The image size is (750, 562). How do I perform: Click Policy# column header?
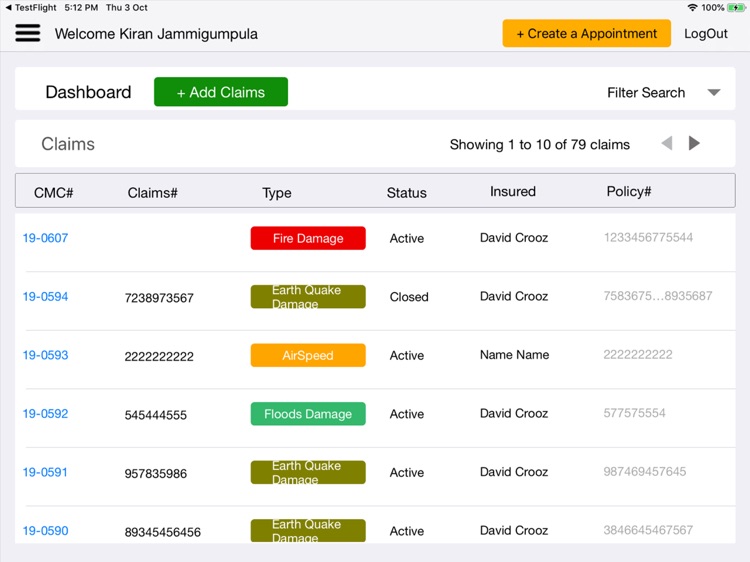[629, 191]
